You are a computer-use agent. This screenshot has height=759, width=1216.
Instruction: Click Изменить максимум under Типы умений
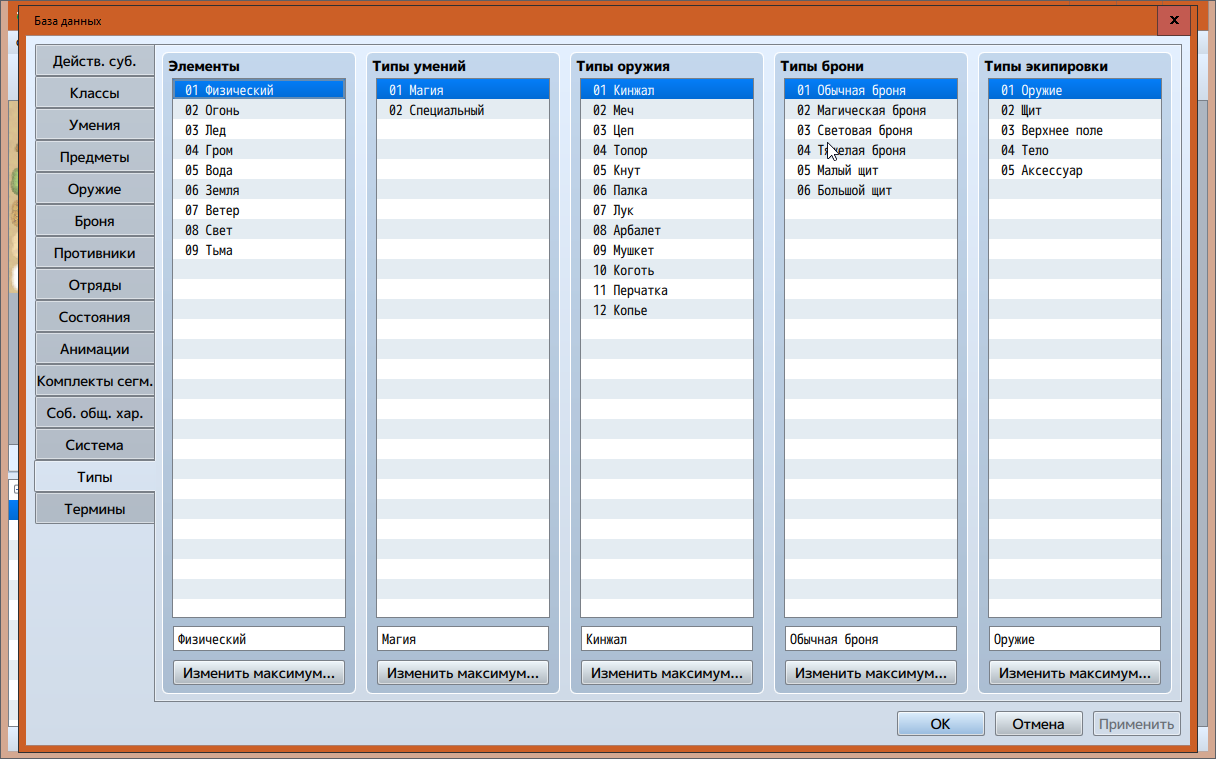click(463, 673)
